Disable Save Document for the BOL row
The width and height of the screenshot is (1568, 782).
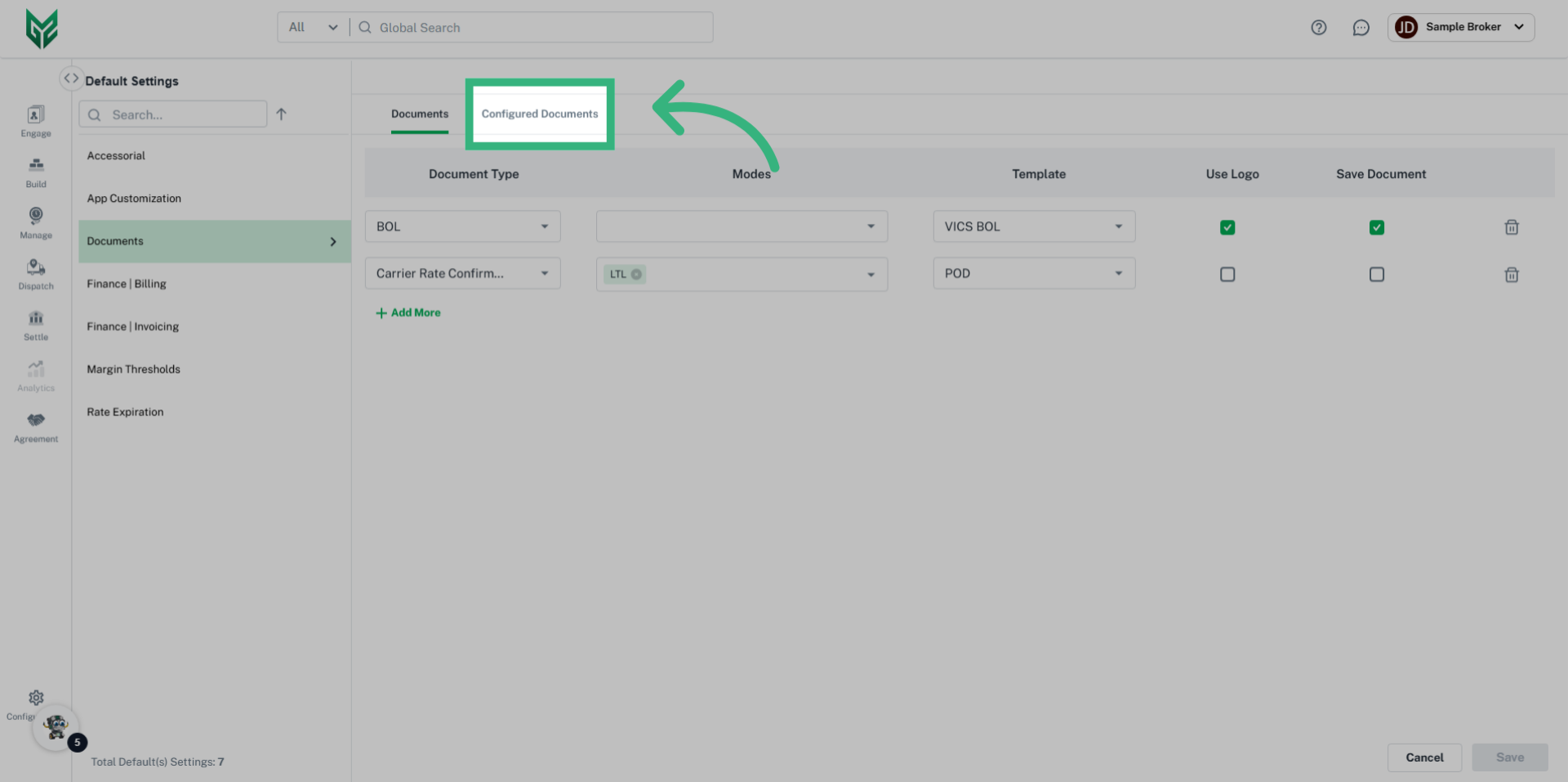(1377, 227)
